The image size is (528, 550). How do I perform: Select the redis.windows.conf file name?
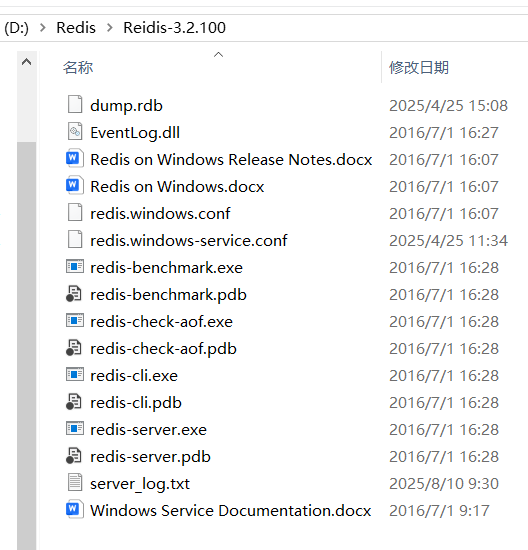(160, 214)
